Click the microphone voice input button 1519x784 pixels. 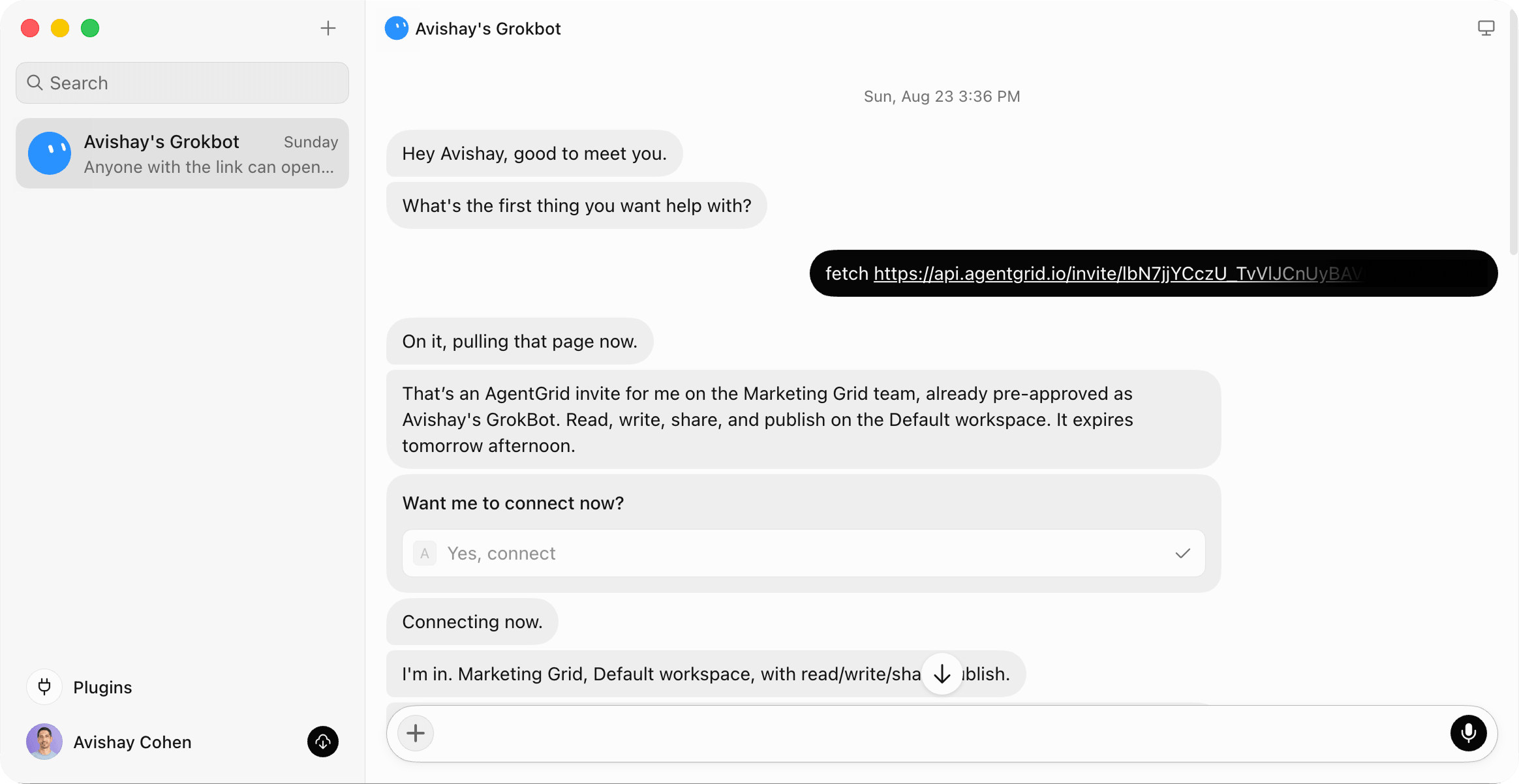click(1468, 733)
